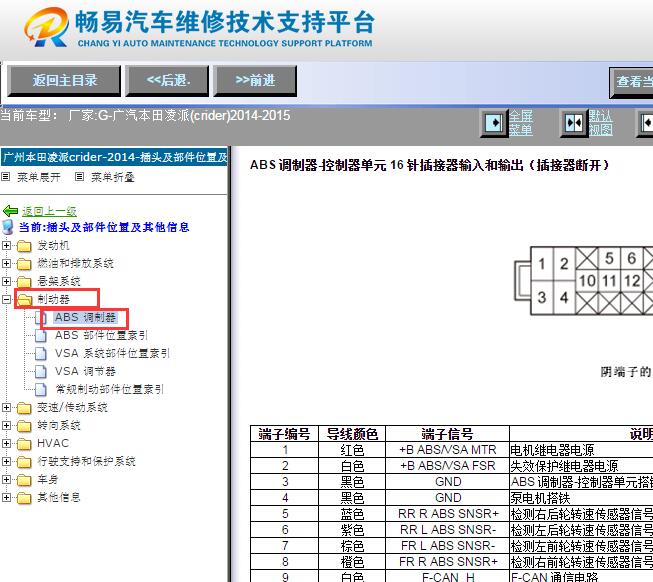The height and width of the screenshot is (582, 653).
Task: Click the FR R ABS SNSR+ cell
Action: 448,562
